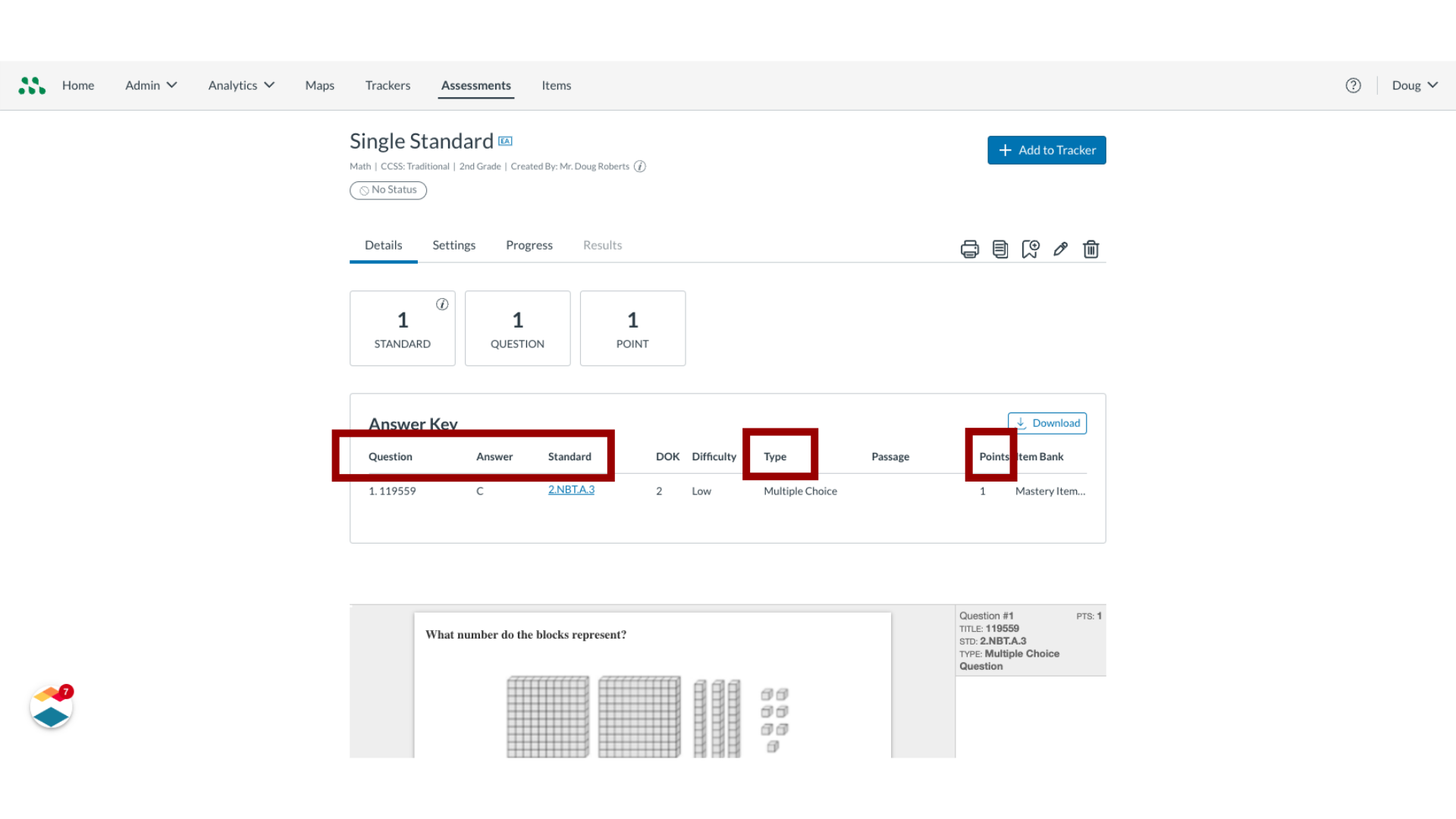Click the print icon to print assessment

[x=969, y=248]
